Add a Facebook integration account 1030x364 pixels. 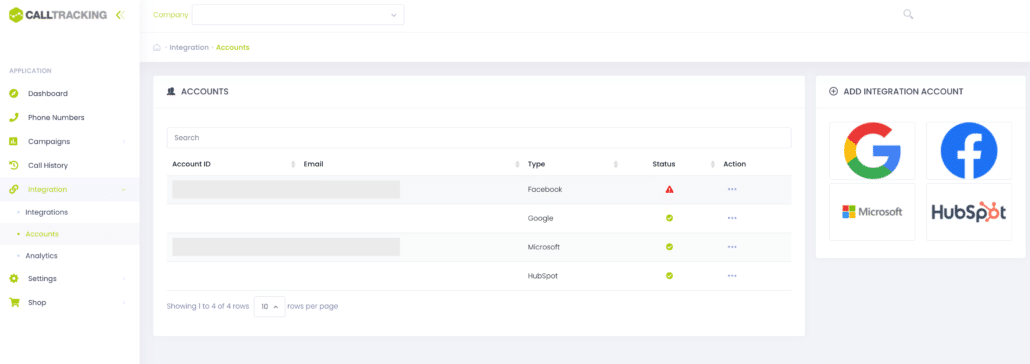coord(969,150)
